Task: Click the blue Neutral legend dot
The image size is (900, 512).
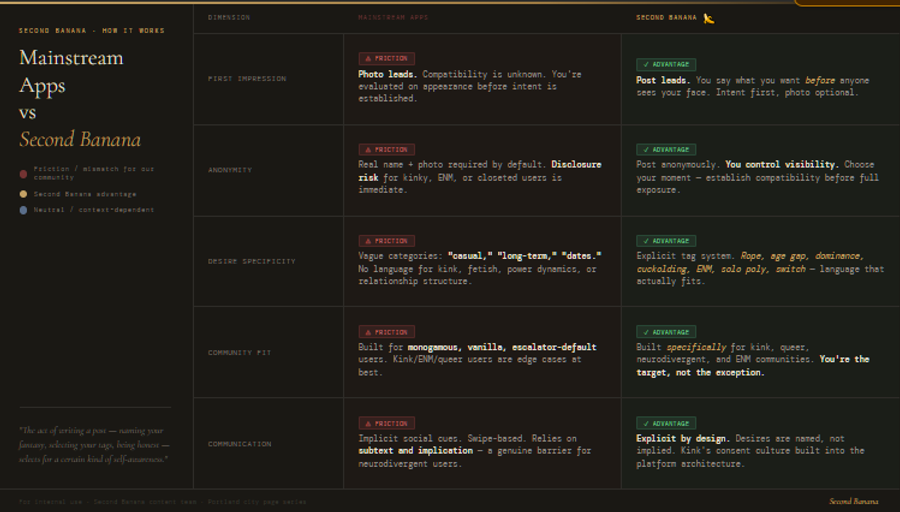Action: coord(24,210)
